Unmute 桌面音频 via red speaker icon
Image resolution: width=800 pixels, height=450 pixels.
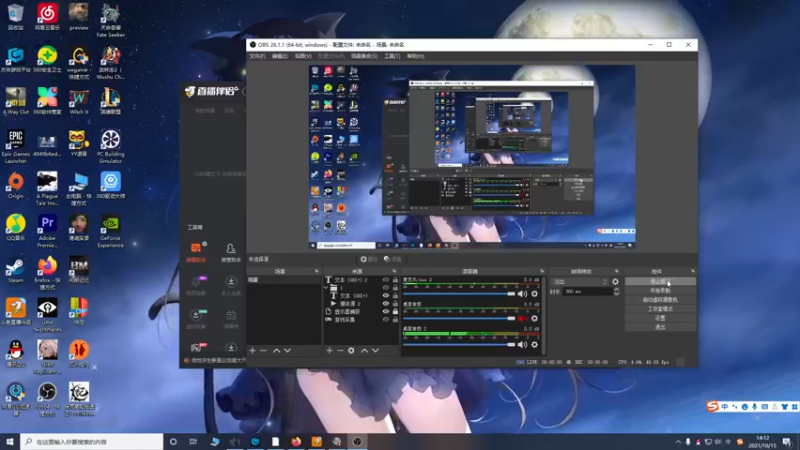coord(522,318)
